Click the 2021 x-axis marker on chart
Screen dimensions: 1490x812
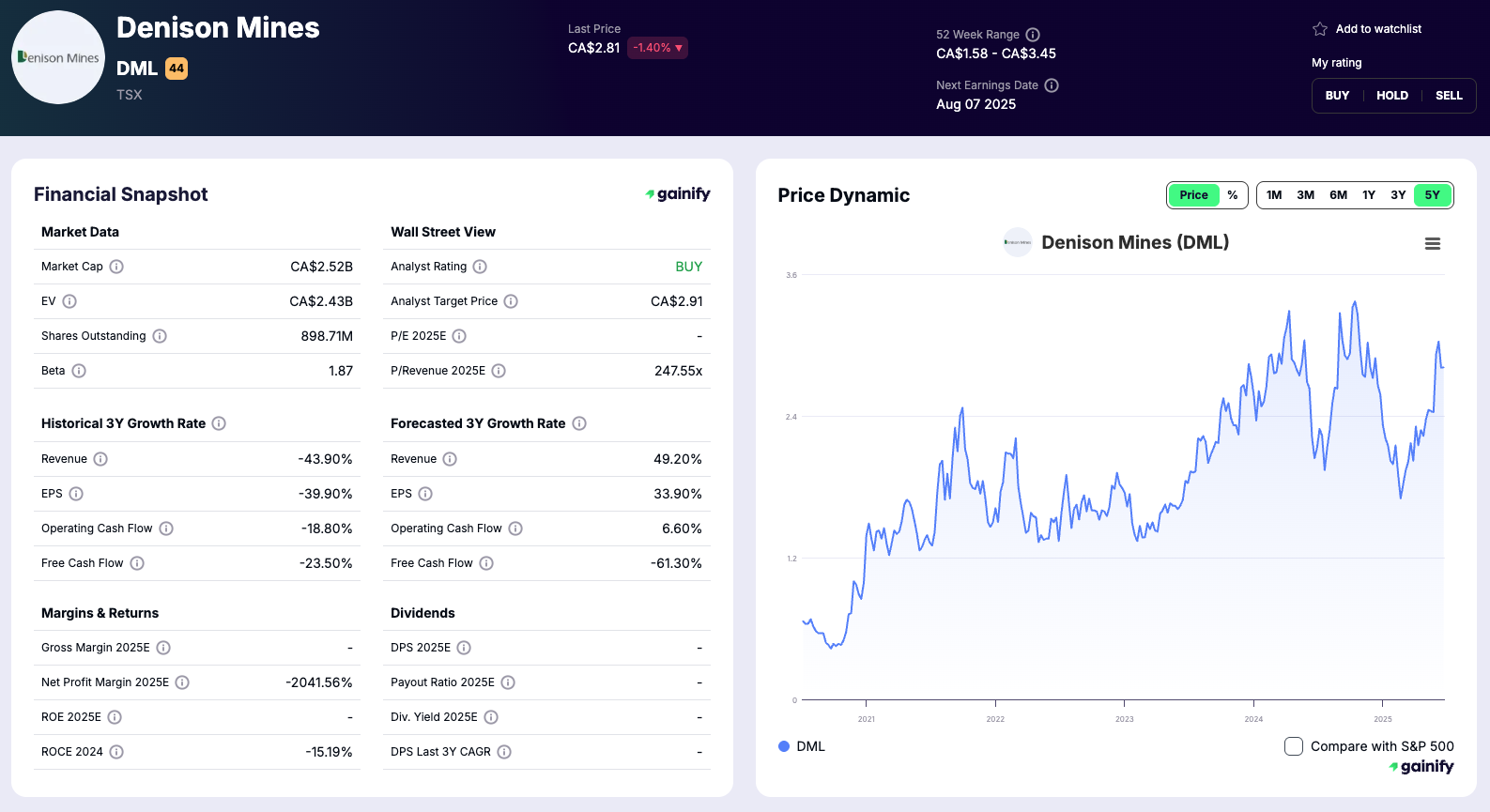[867, 719]
